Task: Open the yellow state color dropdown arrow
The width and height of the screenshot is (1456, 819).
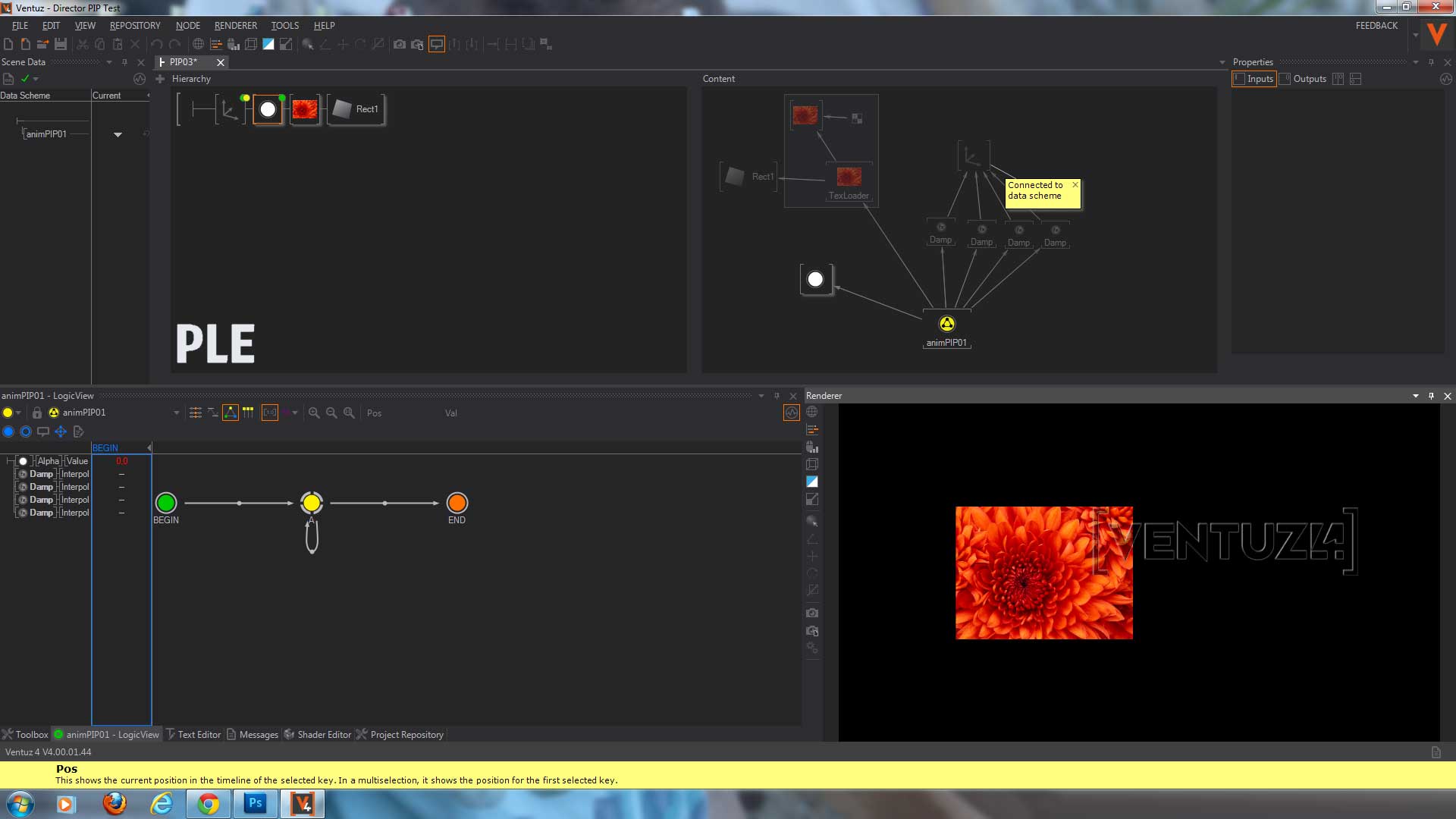Action: tap(18, 413)
